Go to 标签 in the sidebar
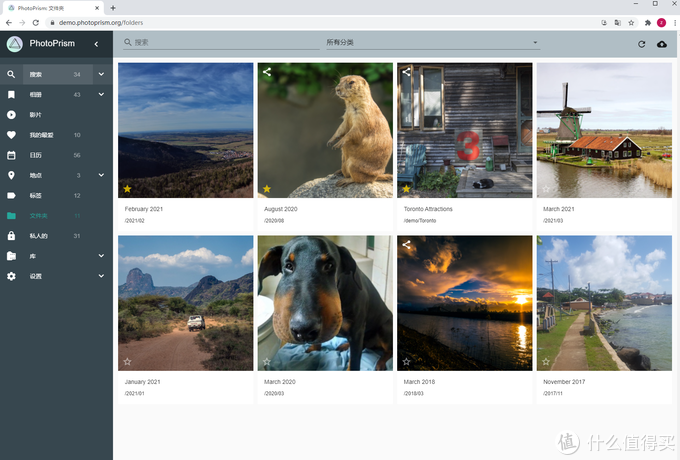The width and height of the screenshot is (680, 460). 36,195
